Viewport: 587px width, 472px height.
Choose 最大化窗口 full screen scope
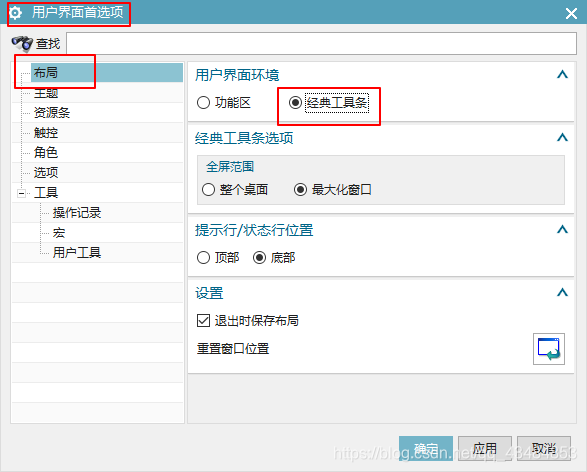coord(300,189)
